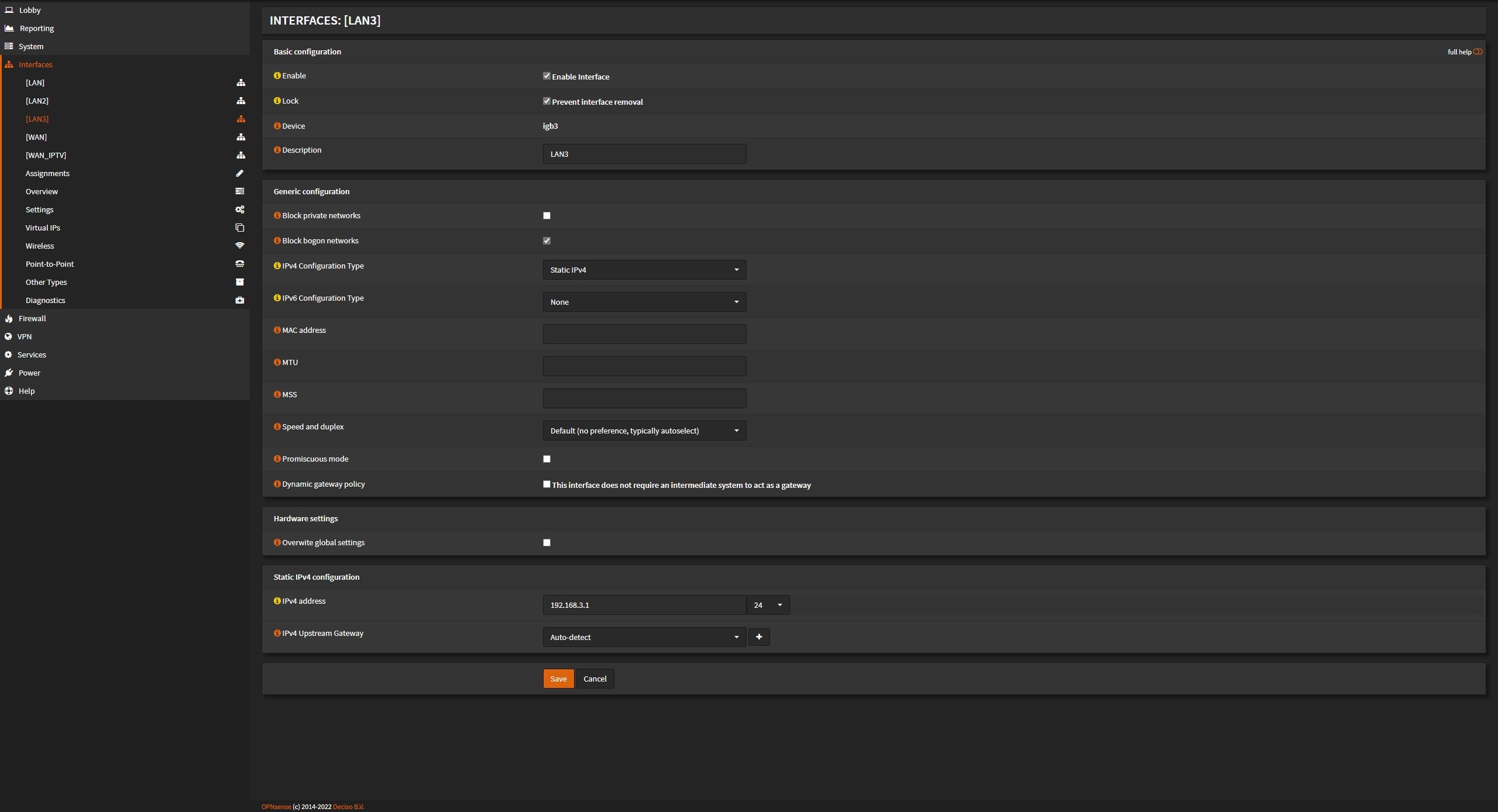Click the plus icon beside Upstream Gateway
Viewport: 1498px width, 812px height.
[759, 637]
